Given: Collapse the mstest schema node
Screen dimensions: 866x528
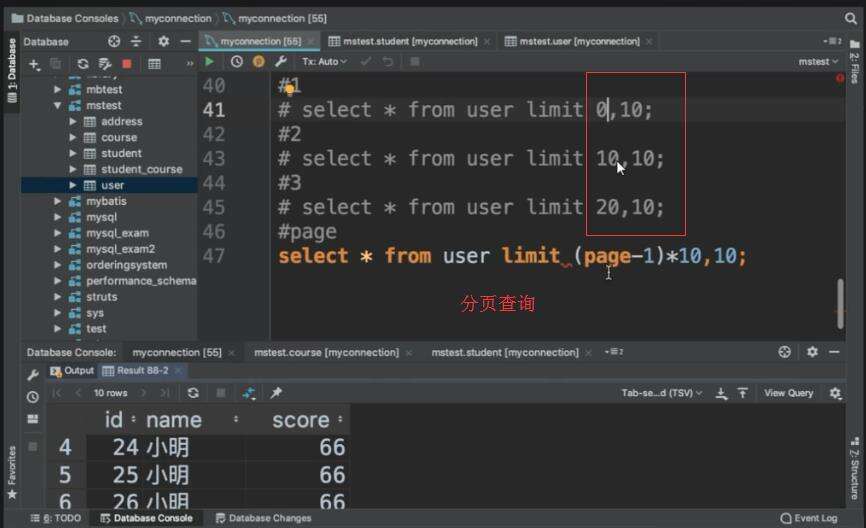Looking at the screenshot, I should (57, 105).
